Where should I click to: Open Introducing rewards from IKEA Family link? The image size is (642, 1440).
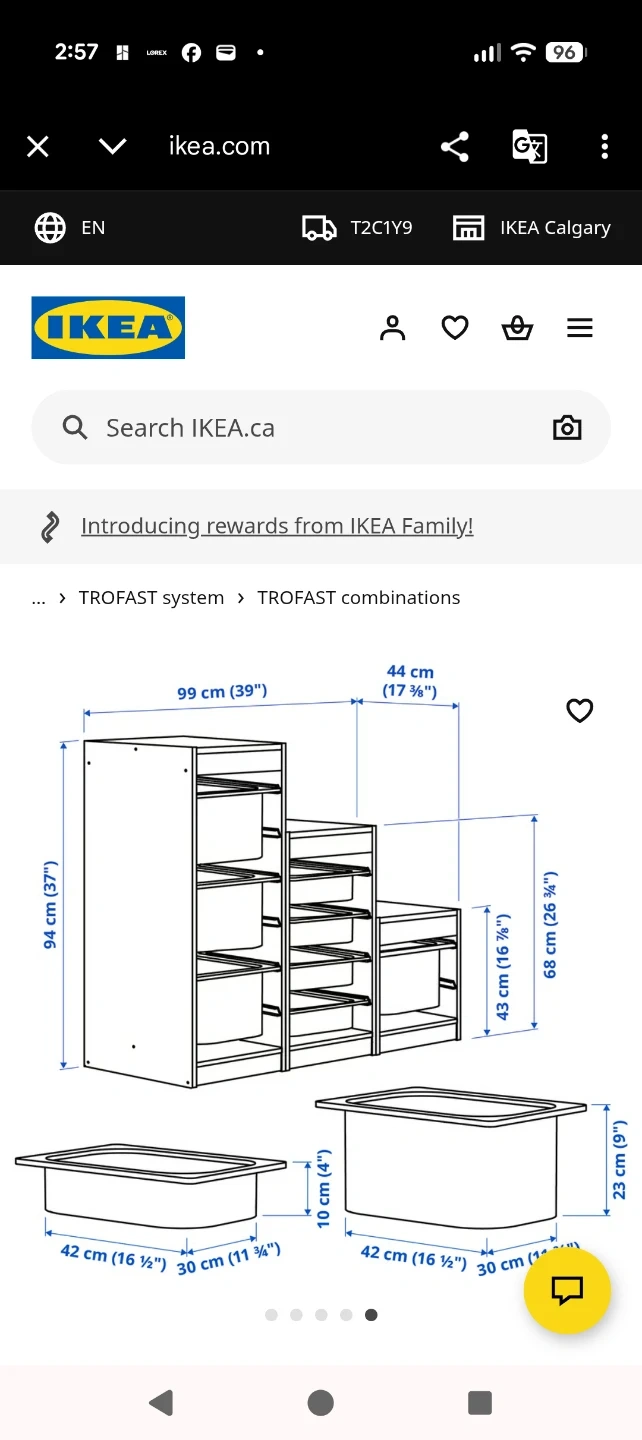pyautogui.click(x=277, y=526)
